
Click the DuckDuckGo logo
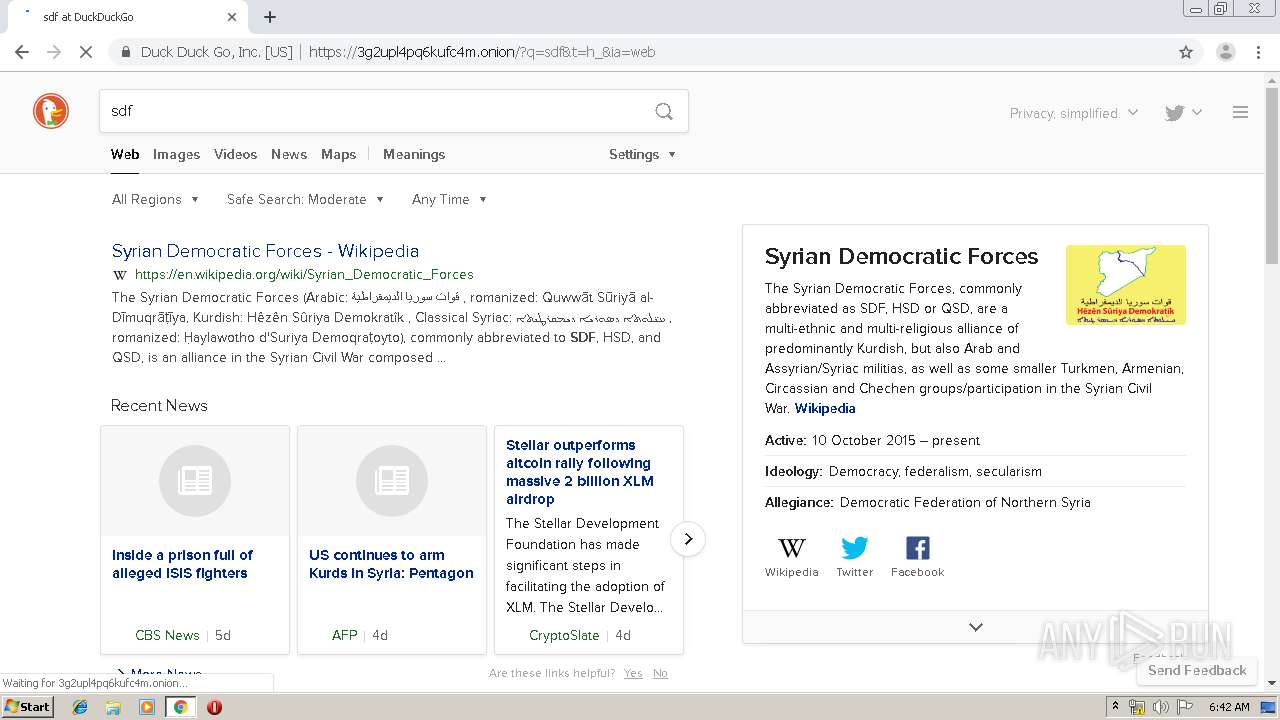[x=51, y=111]
